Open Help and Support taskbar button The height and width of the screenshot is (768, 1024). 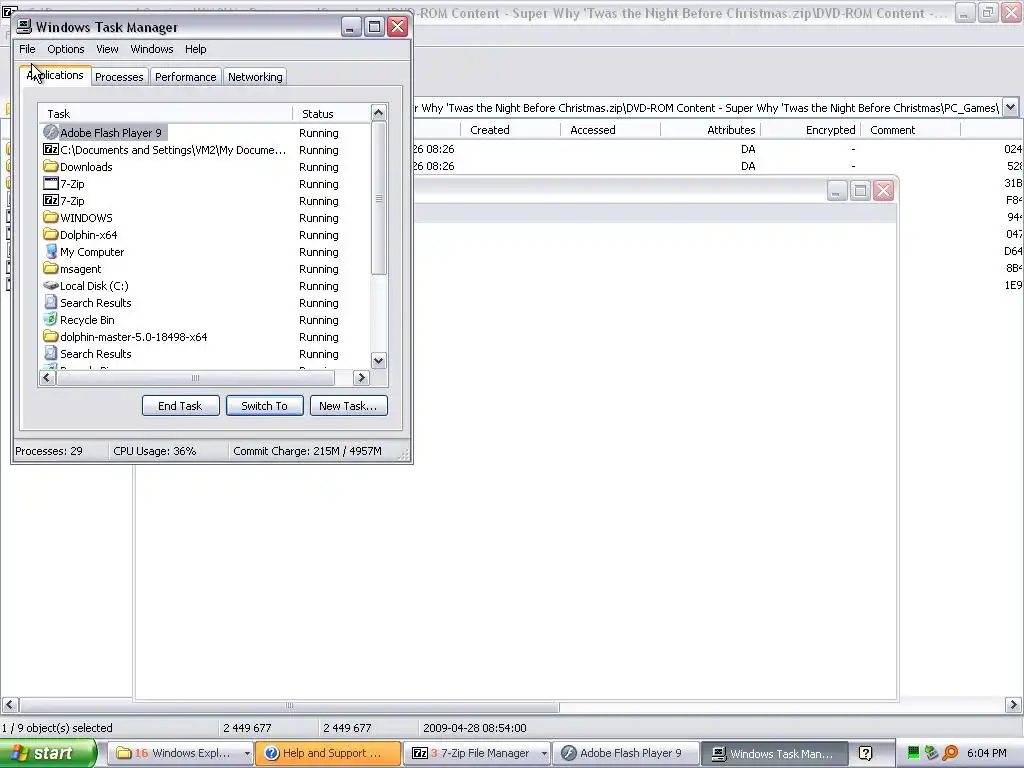[x=328, y=754]
